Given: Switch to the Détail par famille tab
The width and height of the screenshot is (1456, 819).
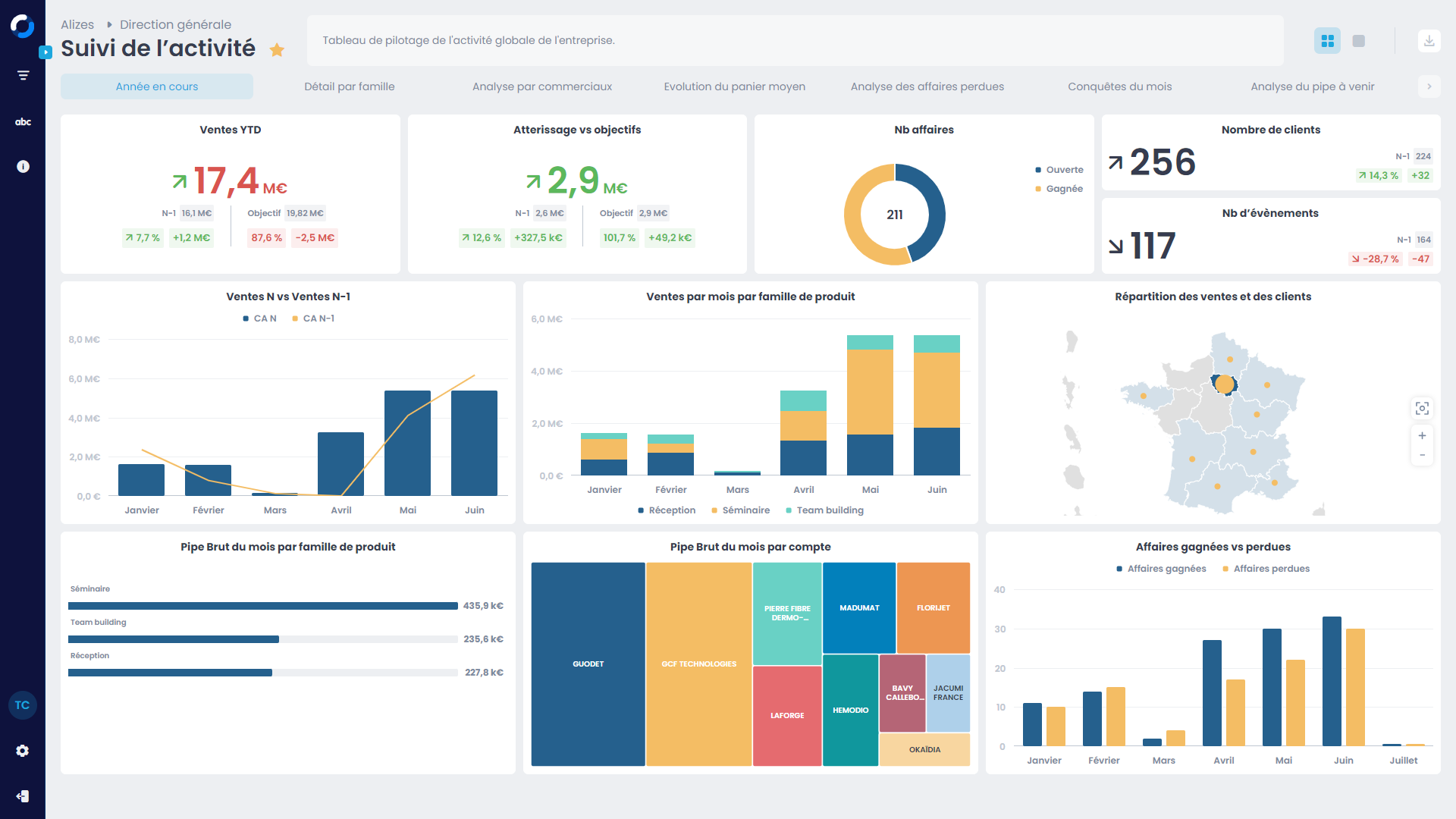Looking at the screenshot, I should pyautogui.click(x=349, y=86).
